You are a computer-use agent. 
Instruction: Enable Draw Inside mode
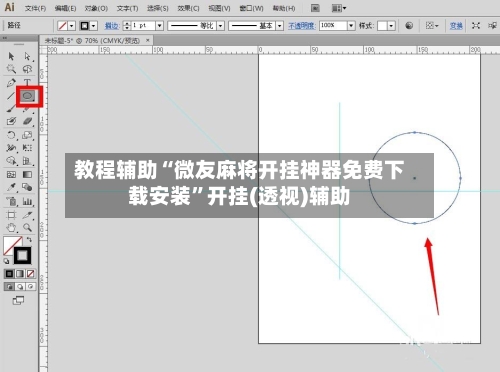(x=31, y=287)
